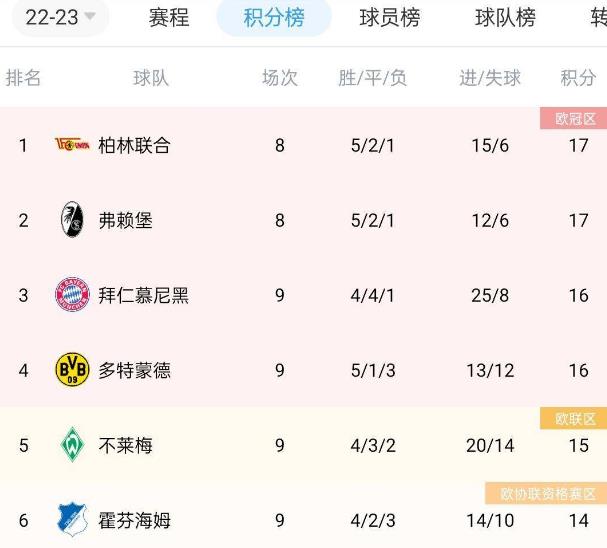Open team 弗赖堡
The height and width of the screenshot is (548, 607).
pos(125,220)
